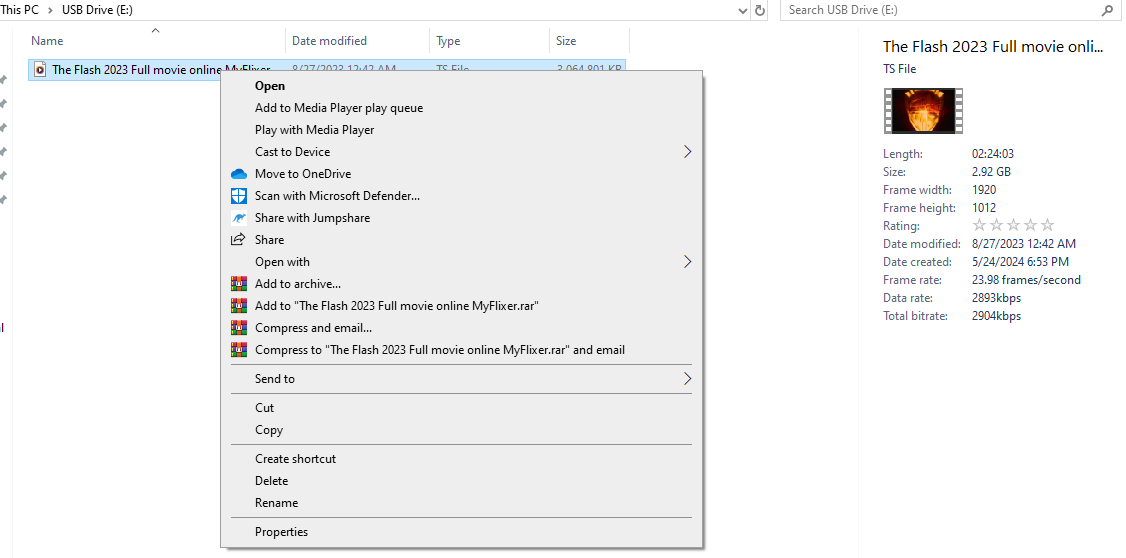Expand the Cast to Device submenu arrow
The width and height of the screenshot is (1126, 558).
tap(687, 152)
